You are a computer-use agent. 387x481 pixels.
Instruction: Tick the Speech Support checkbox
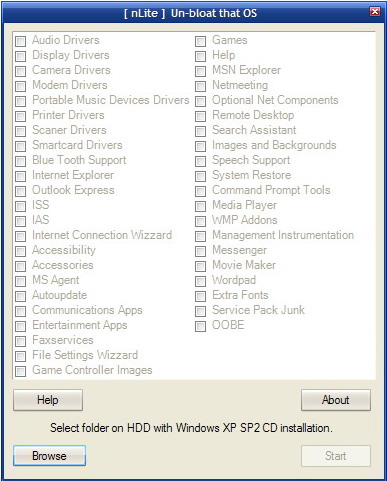[x=200, y=161]
